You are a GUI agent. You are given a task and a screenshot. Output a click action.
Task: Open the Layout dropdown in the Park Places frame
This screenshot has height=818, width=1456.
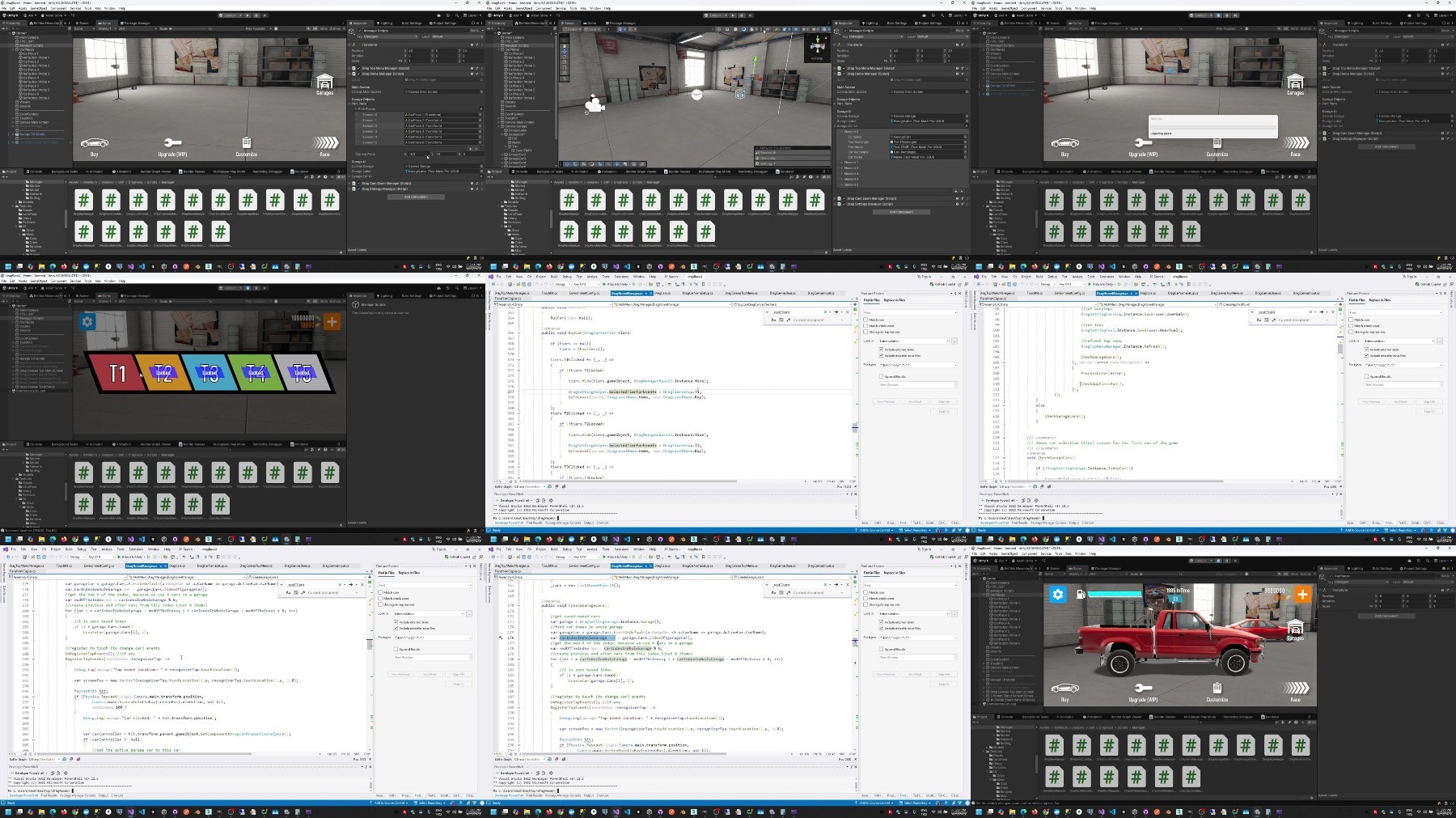click(472, 15)
